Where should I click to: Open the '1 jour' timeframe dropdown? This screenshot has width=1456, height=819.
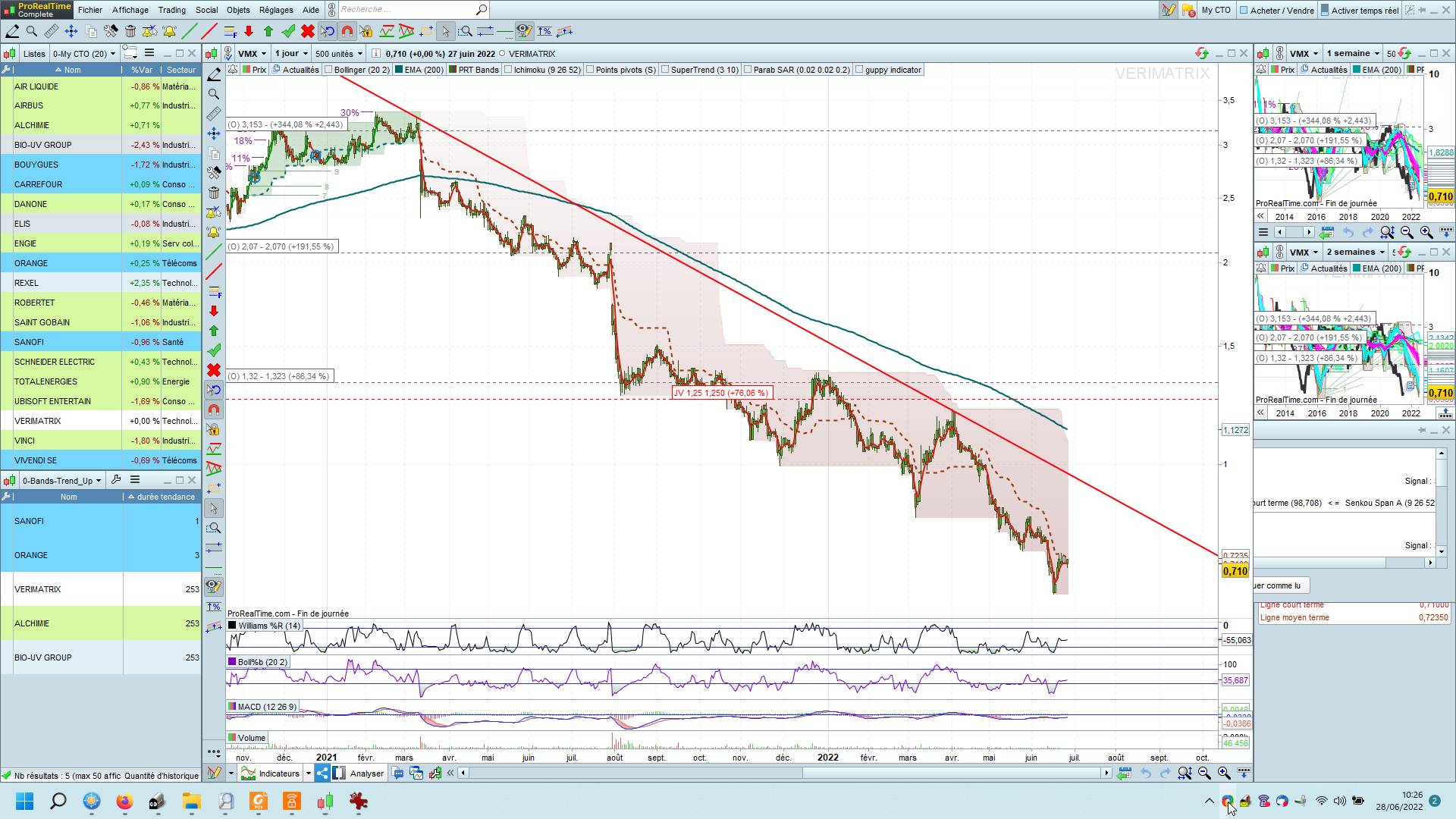point(291,54)
